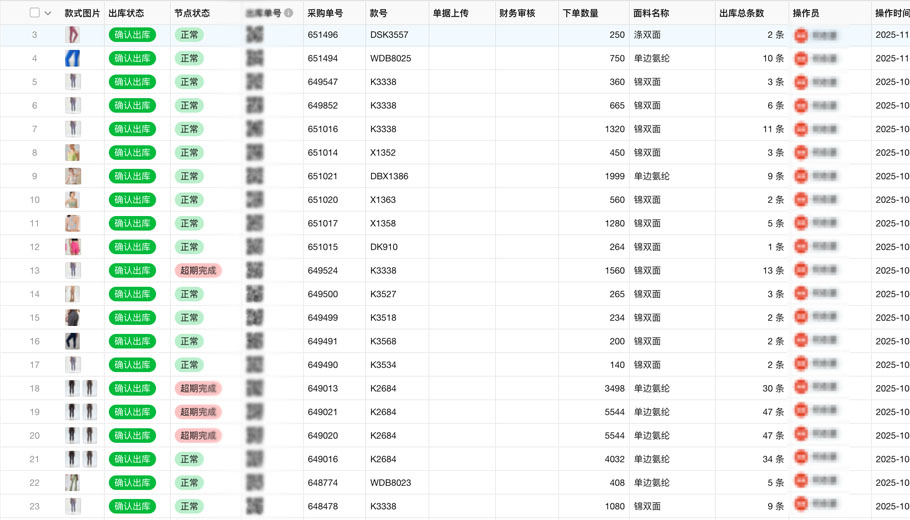Open the pink garment thumbnail in row 12
The height and width of the screenshot is (520, 910).
pos(73,247)
